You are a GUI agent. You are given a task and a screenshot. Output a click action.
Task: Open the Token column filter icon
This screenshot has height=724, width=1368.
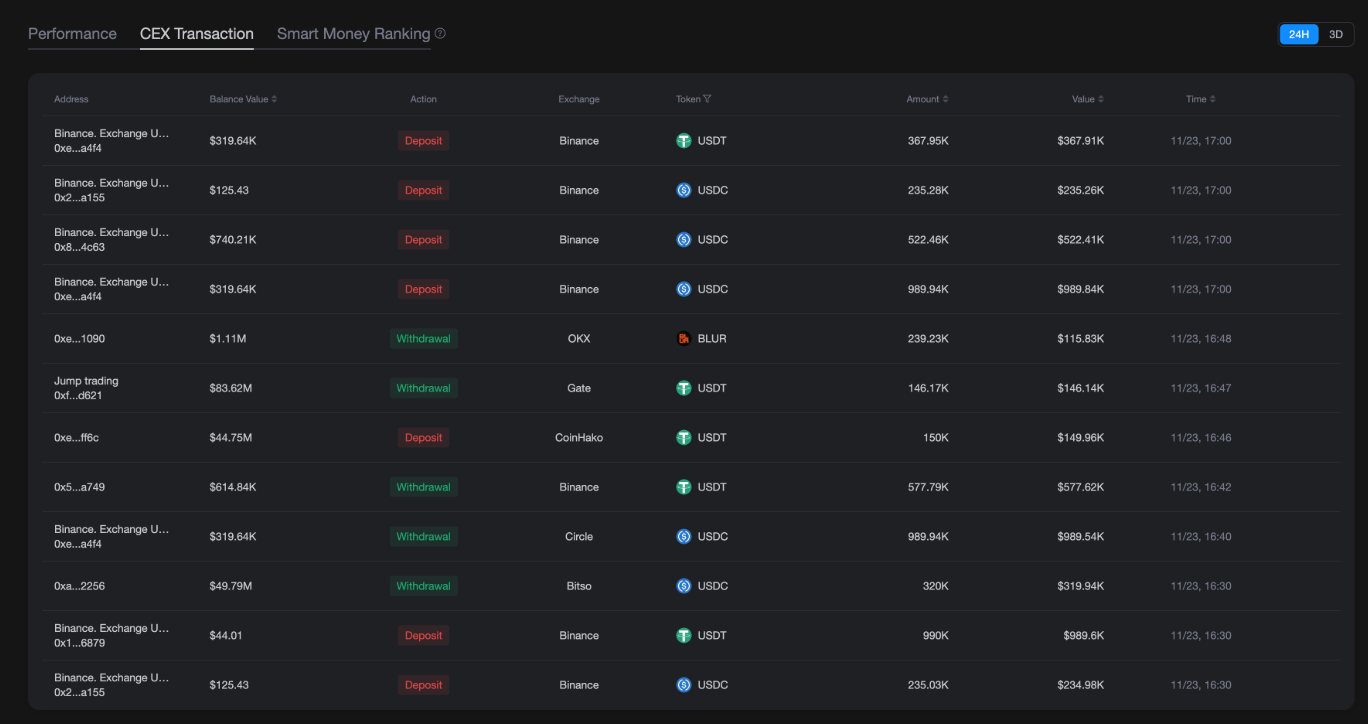708,99
